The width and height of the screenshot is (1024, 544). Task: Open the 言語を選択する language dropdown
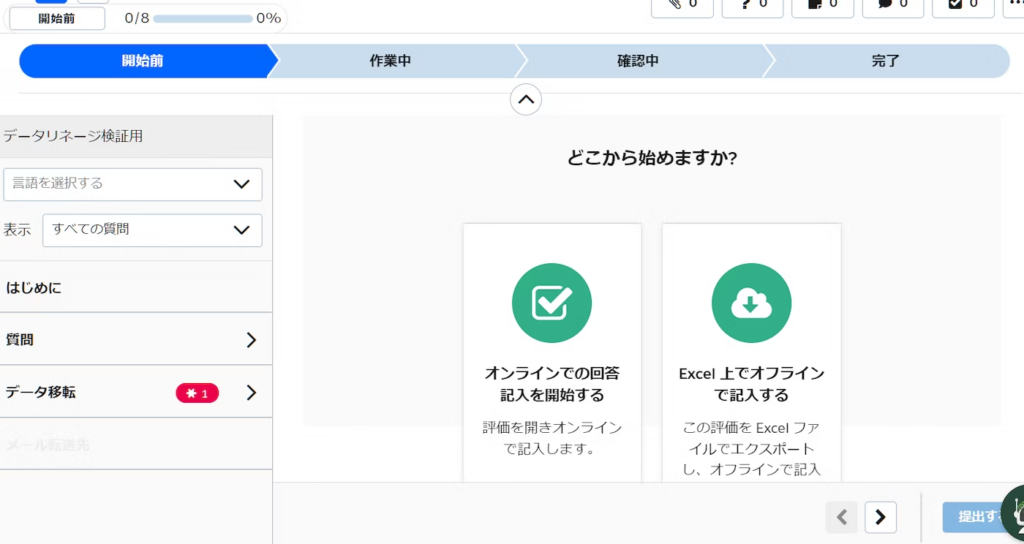tap(132, 184)
